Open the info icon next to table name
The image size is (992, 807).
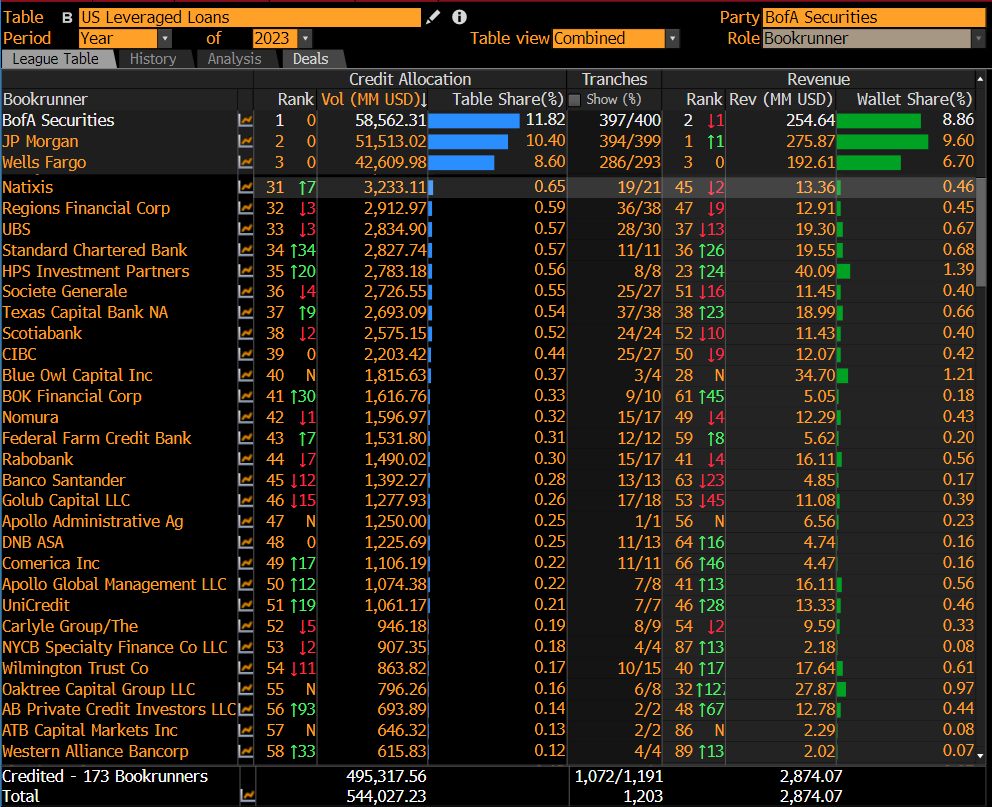(x=459, y=17)
